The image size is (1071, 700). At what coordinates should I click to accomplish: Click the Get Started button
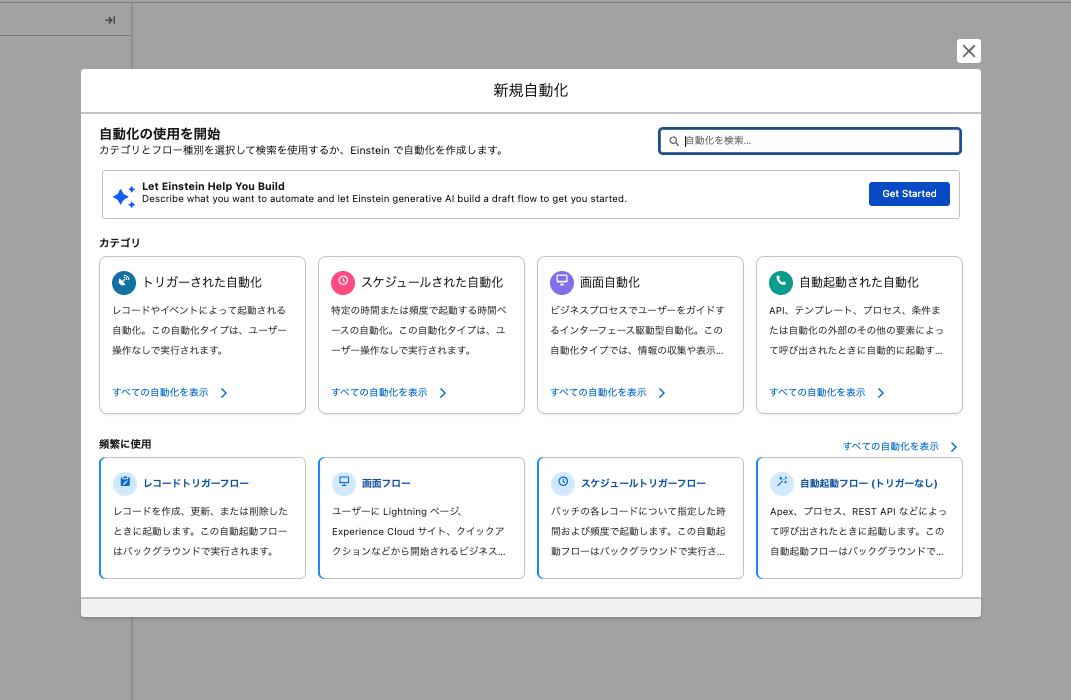909,193
